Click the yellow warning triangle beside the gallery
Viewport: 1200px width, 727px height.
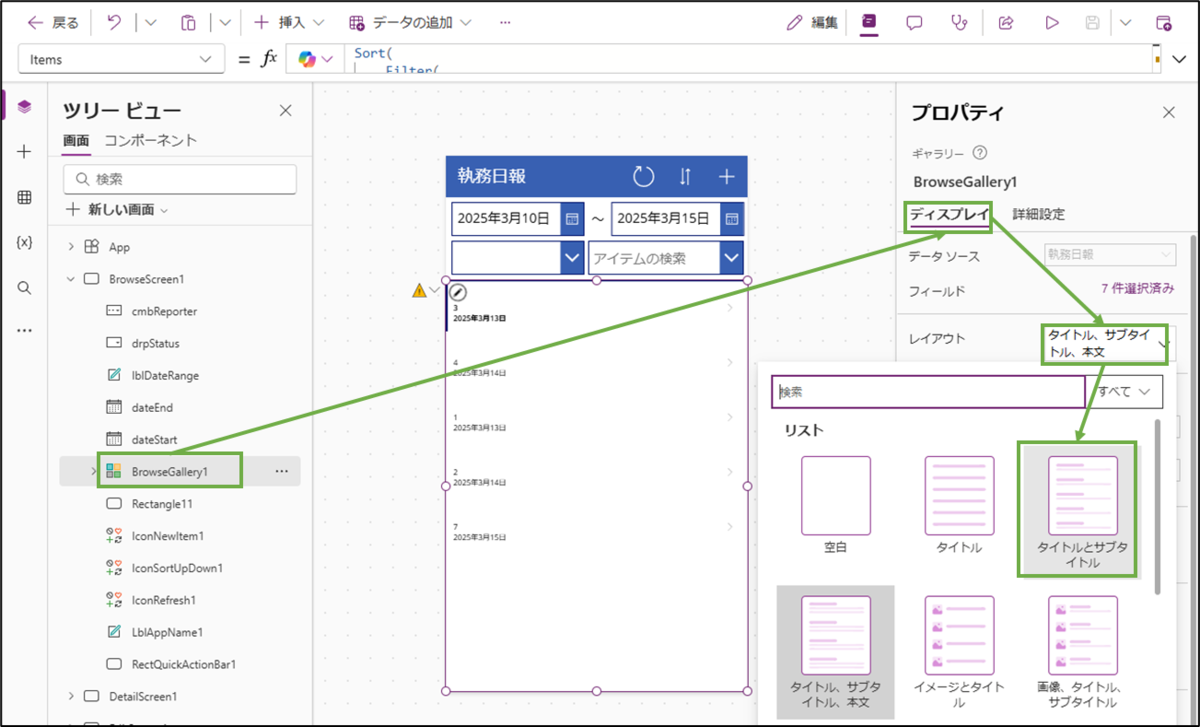pyautogui.click(x=419, y=291)
